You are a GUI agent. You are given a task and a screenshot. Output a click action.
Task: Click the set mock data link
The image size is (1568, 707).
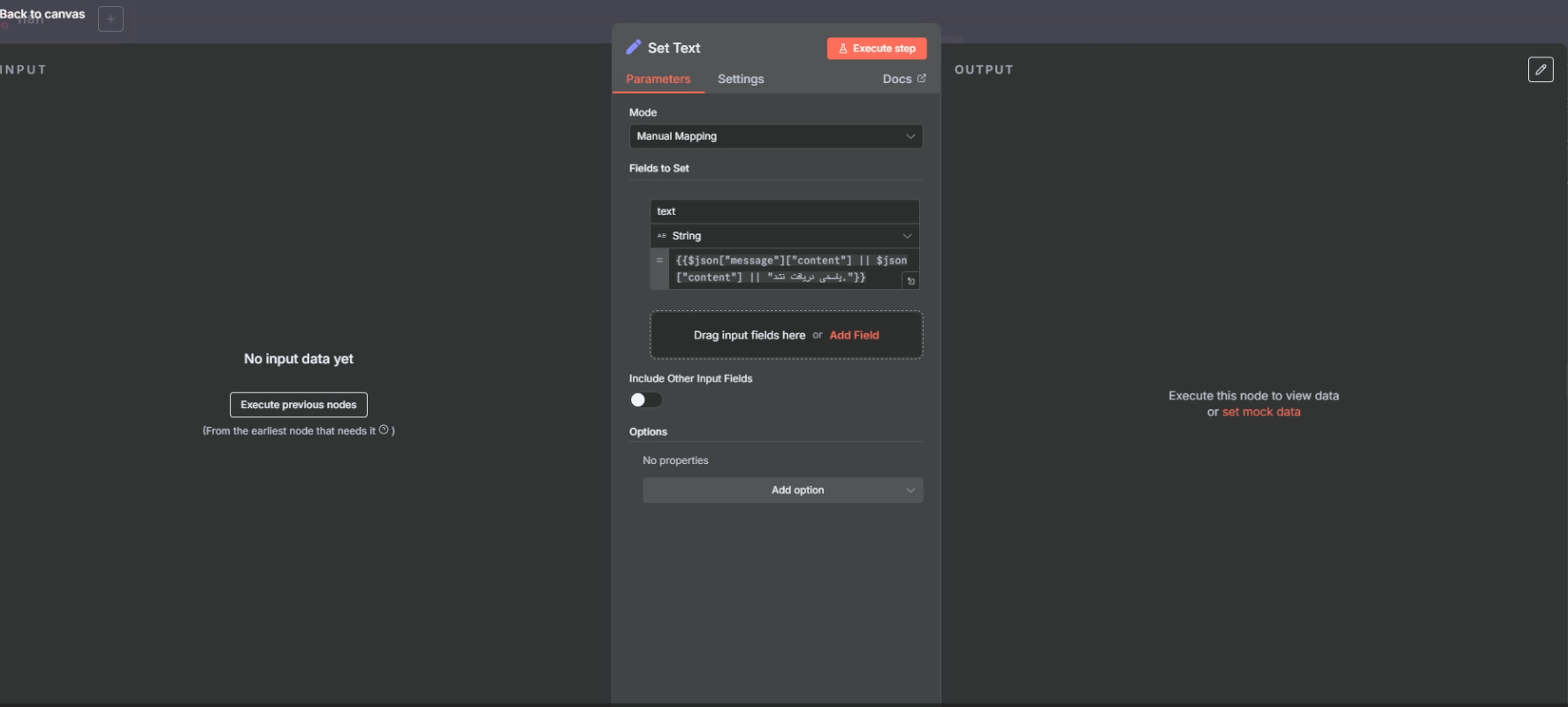(1260, 412)
